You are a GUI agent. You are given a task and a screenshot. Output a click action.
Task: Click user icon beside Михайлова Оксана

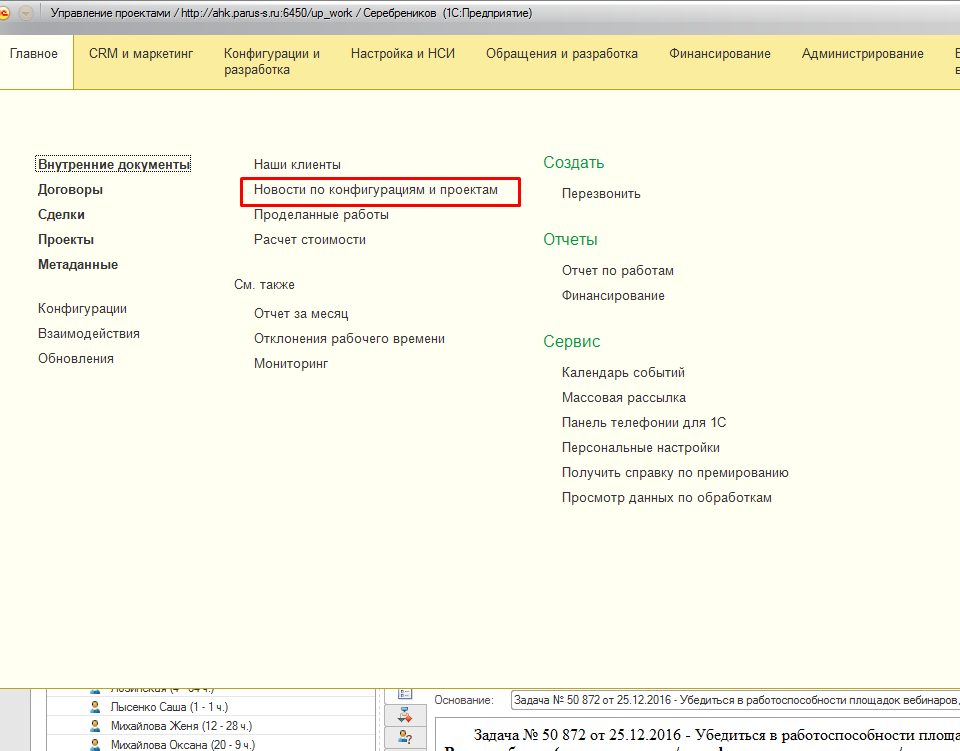click(x=96, y=745)
